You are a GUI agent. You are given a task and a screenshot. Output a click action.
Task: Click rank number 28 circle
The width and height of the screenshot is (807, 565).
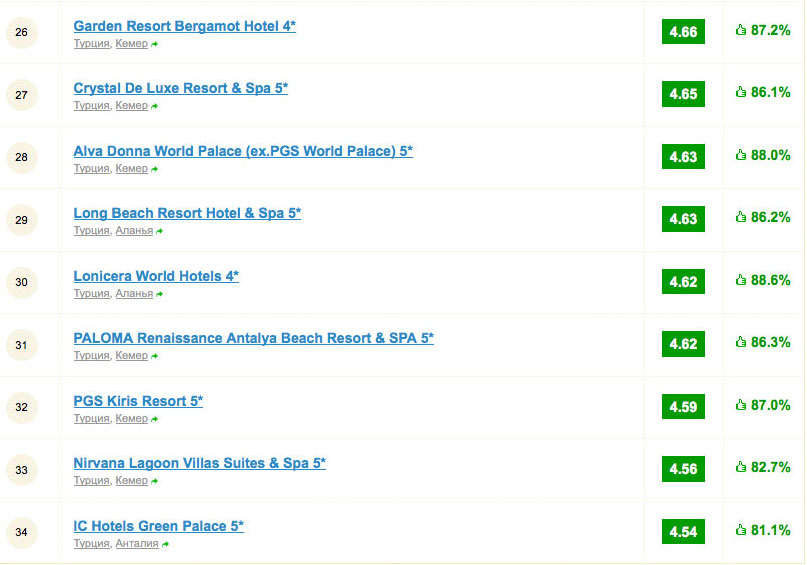point(22,157)
